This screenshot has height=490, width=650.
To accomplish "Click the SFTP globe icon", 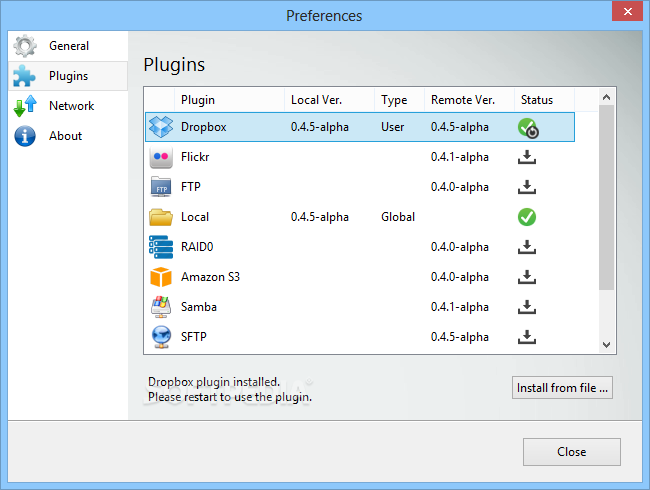I will 161,337.
